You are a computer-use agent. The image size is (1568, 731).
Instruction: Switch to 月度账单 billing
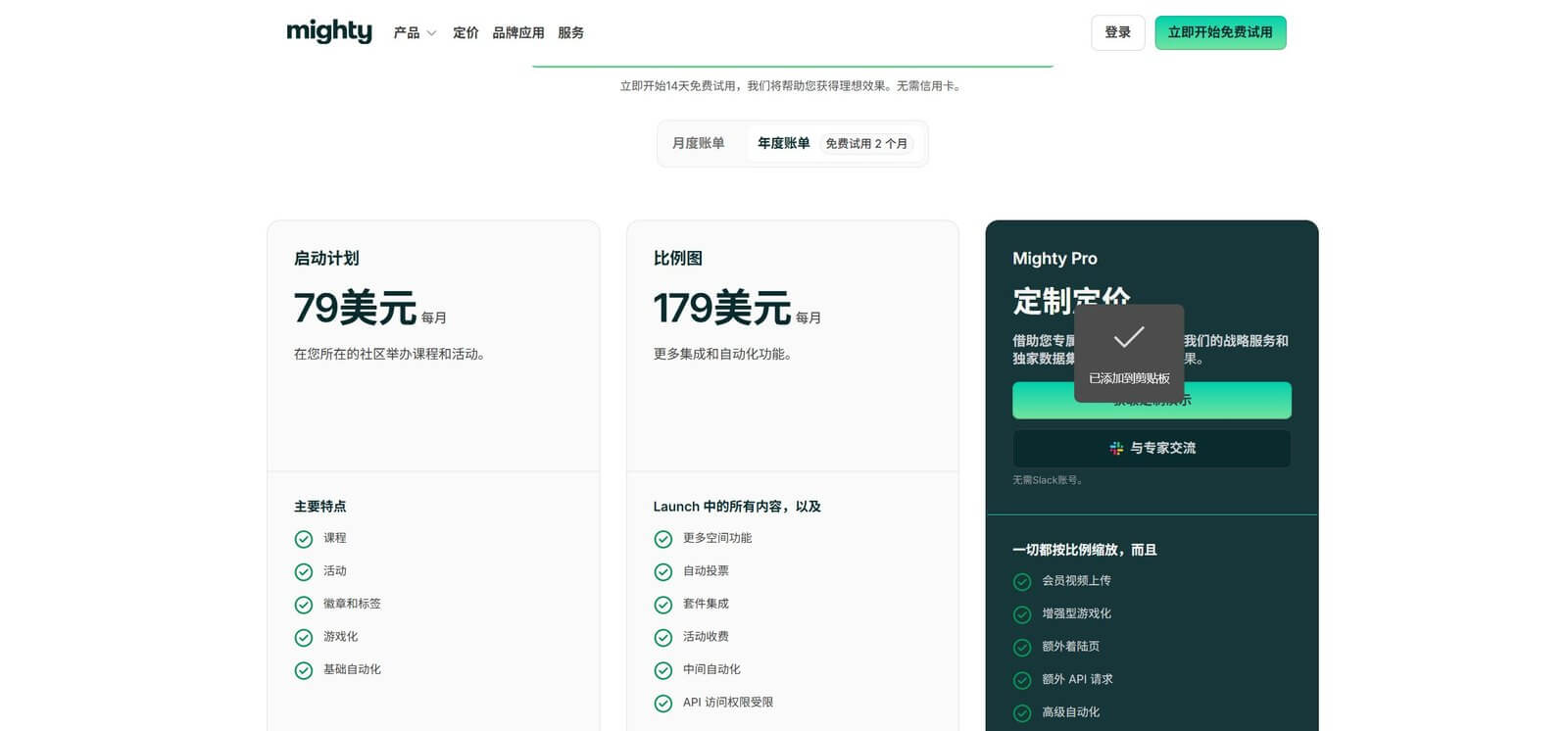(x=699, y=143)
